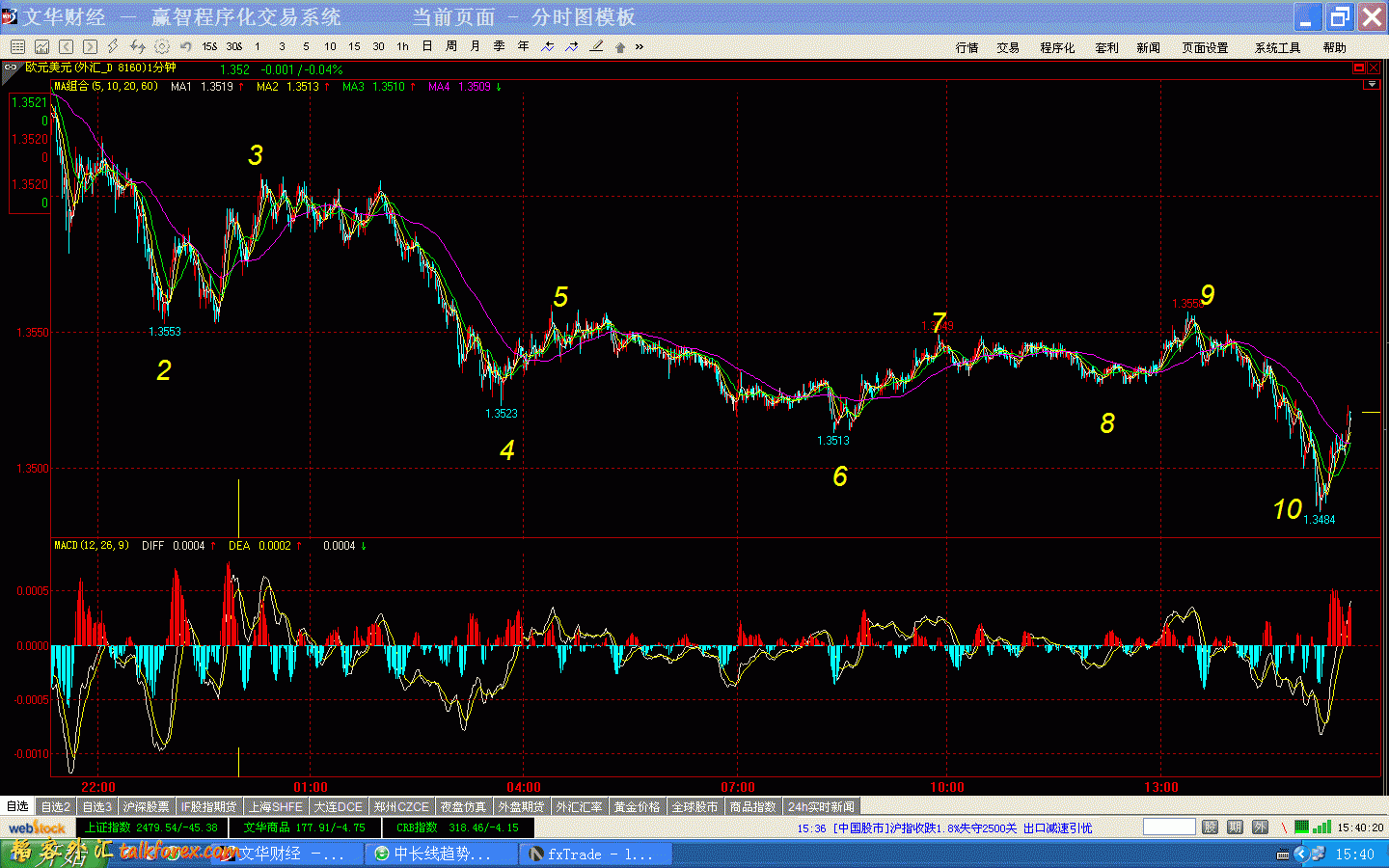
Task: Switch to the 外汇汇率 tab
Action: pos(579,806)
